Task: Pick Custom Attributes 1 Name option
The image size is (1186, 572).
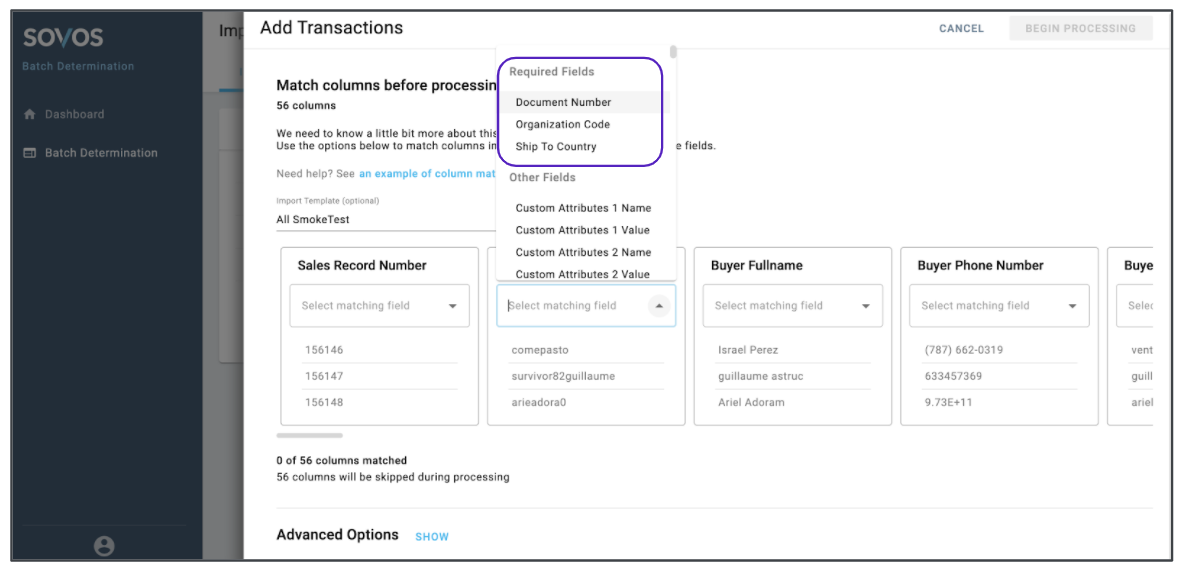Action: pos(583,208)
